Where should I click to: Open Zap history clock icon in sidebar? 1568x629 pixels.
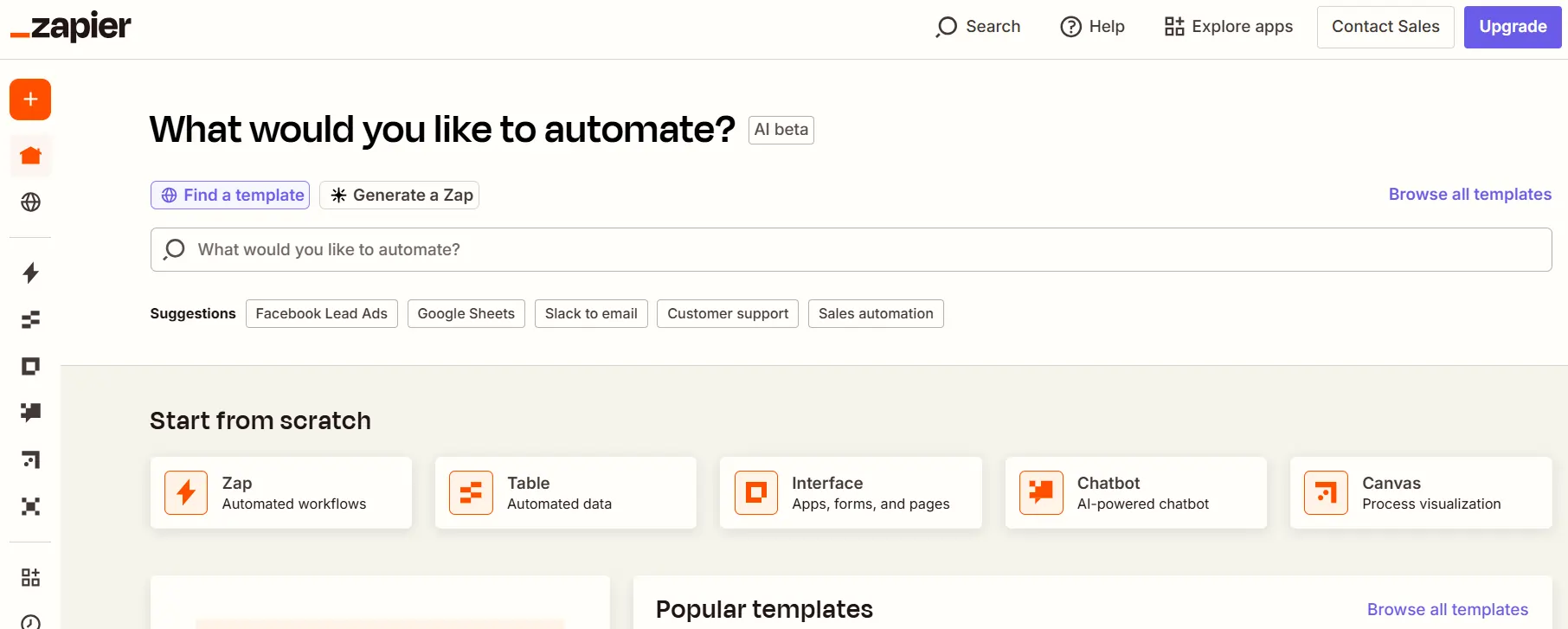point(30,621)
